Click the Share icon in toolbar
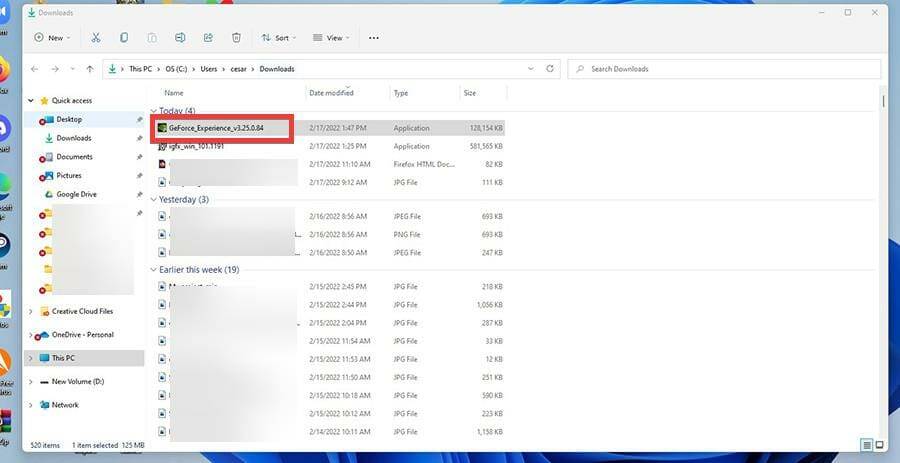The width and height of the screenshot is (900, 463). pos(208,38)
